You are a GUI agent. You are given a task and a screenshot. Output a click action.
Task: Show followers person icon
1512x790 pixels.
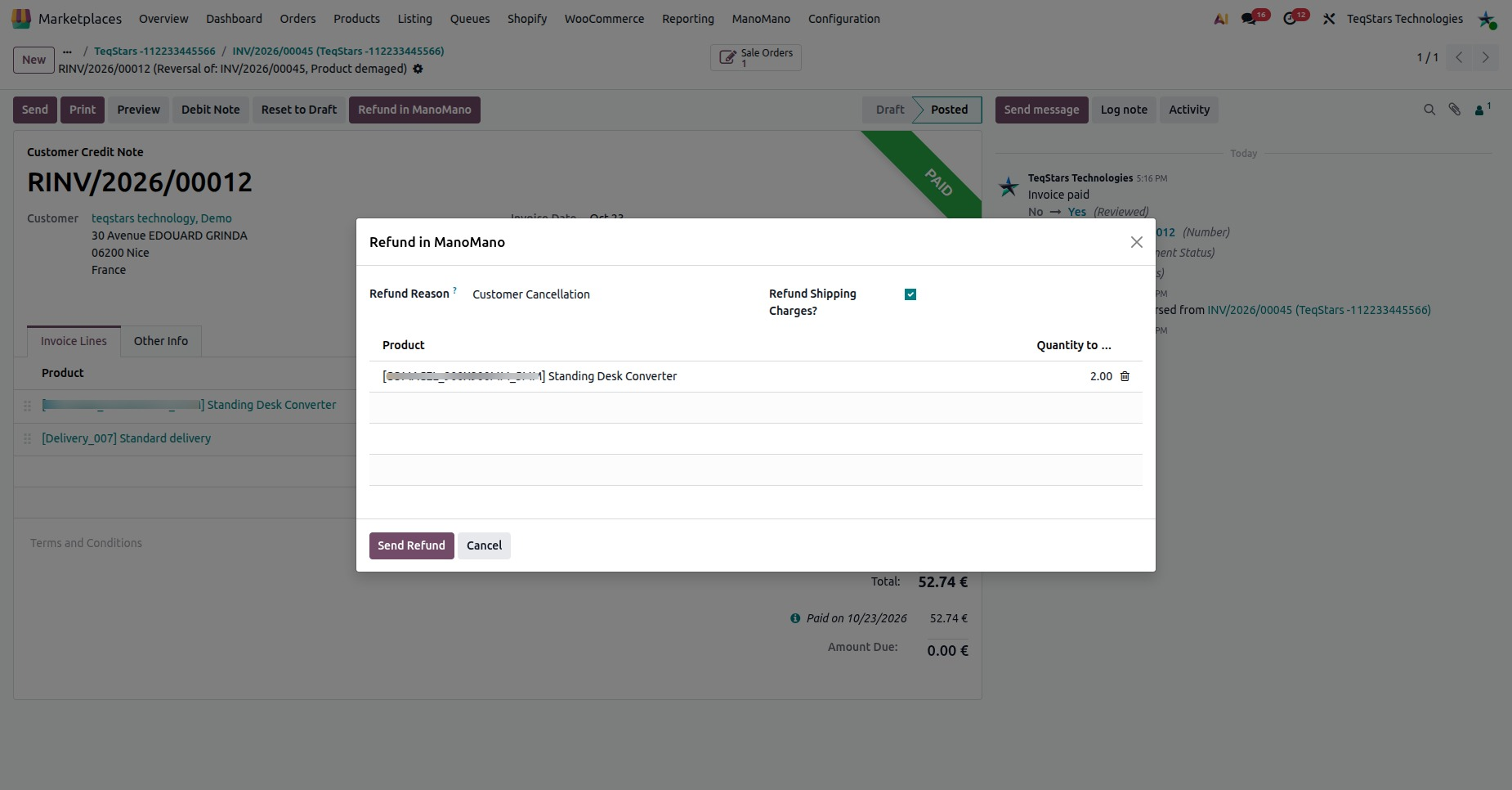tap(1482, 110)
